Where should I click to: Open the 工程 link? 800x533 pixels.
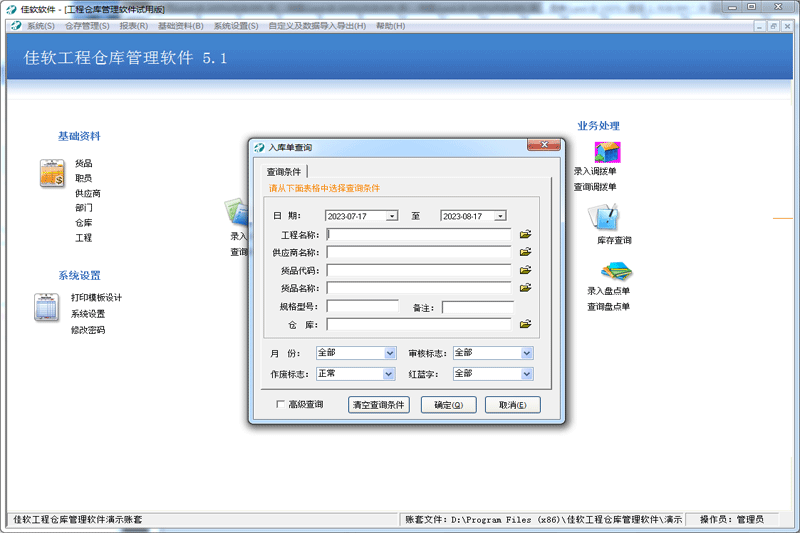[x=84, y=238]
